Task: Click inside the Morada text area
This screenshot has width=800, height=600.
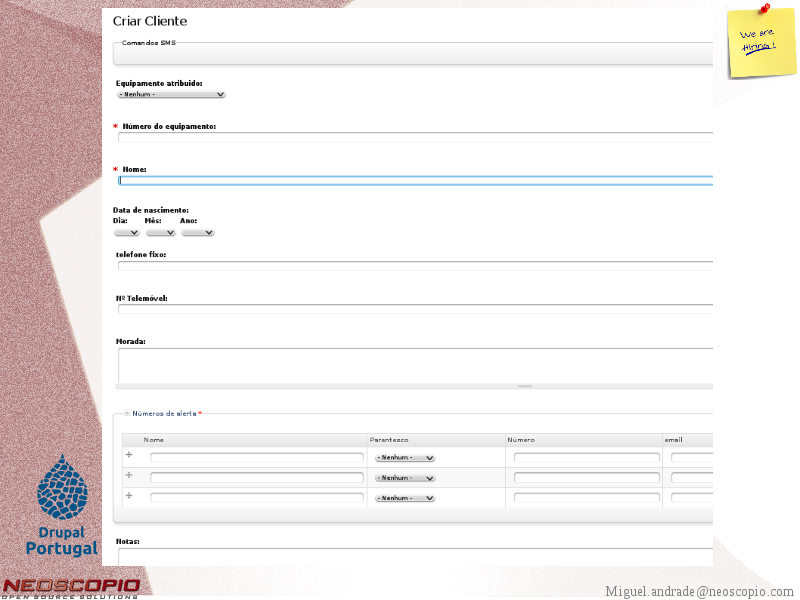Action: tap(415, 365)
